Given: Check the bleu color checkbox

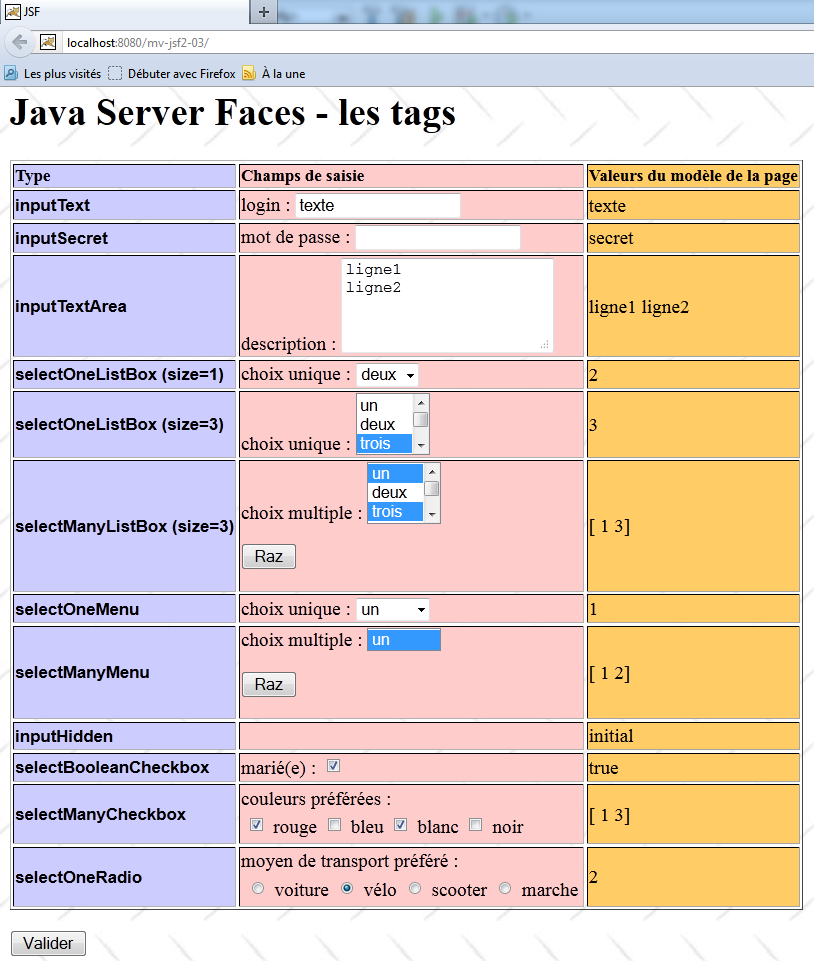Looking at the screenshot, I should coord(335,825).
